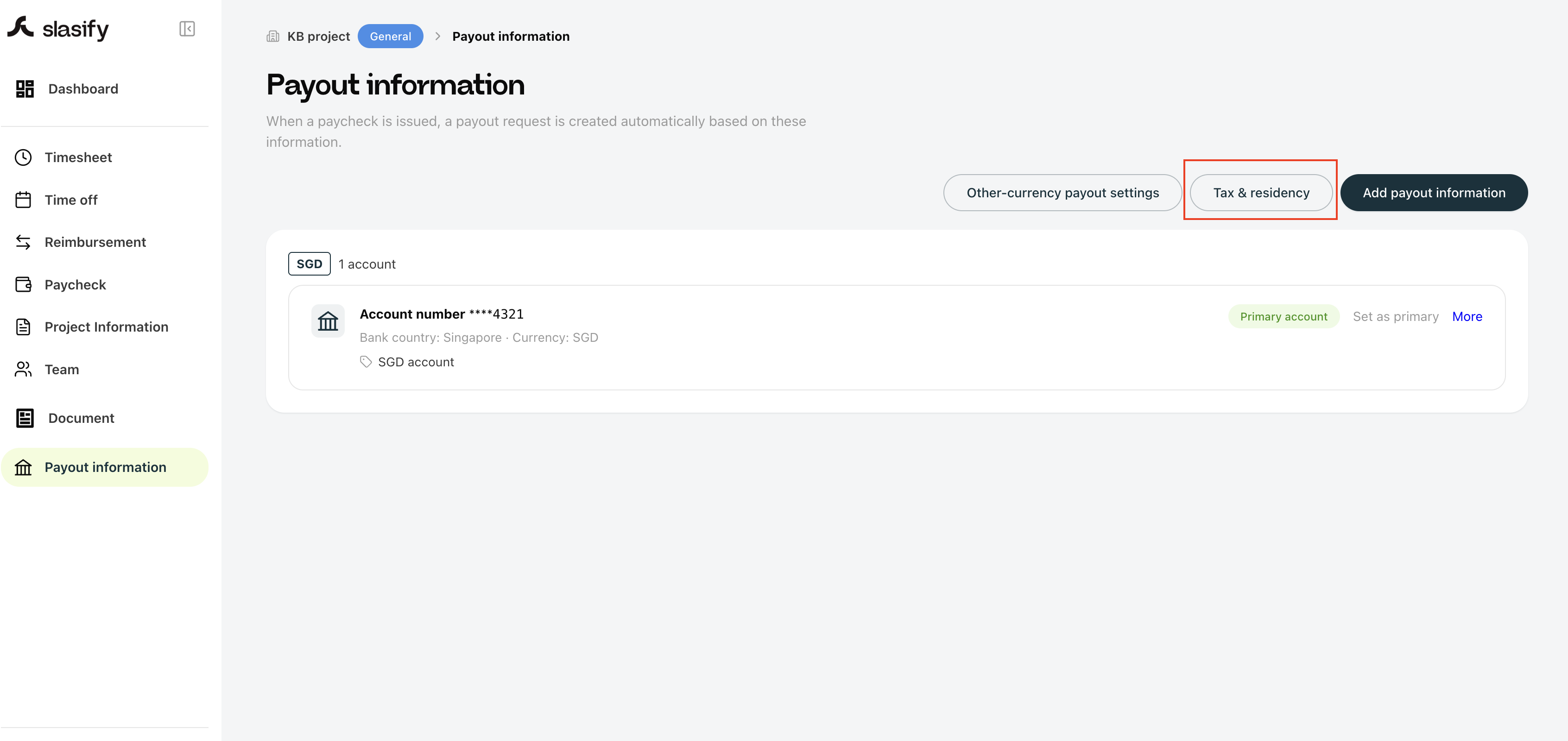Viewport: 1568px width, 741px height.
Task: Click the Account number ****4321 text
Action: coord(441,314)
